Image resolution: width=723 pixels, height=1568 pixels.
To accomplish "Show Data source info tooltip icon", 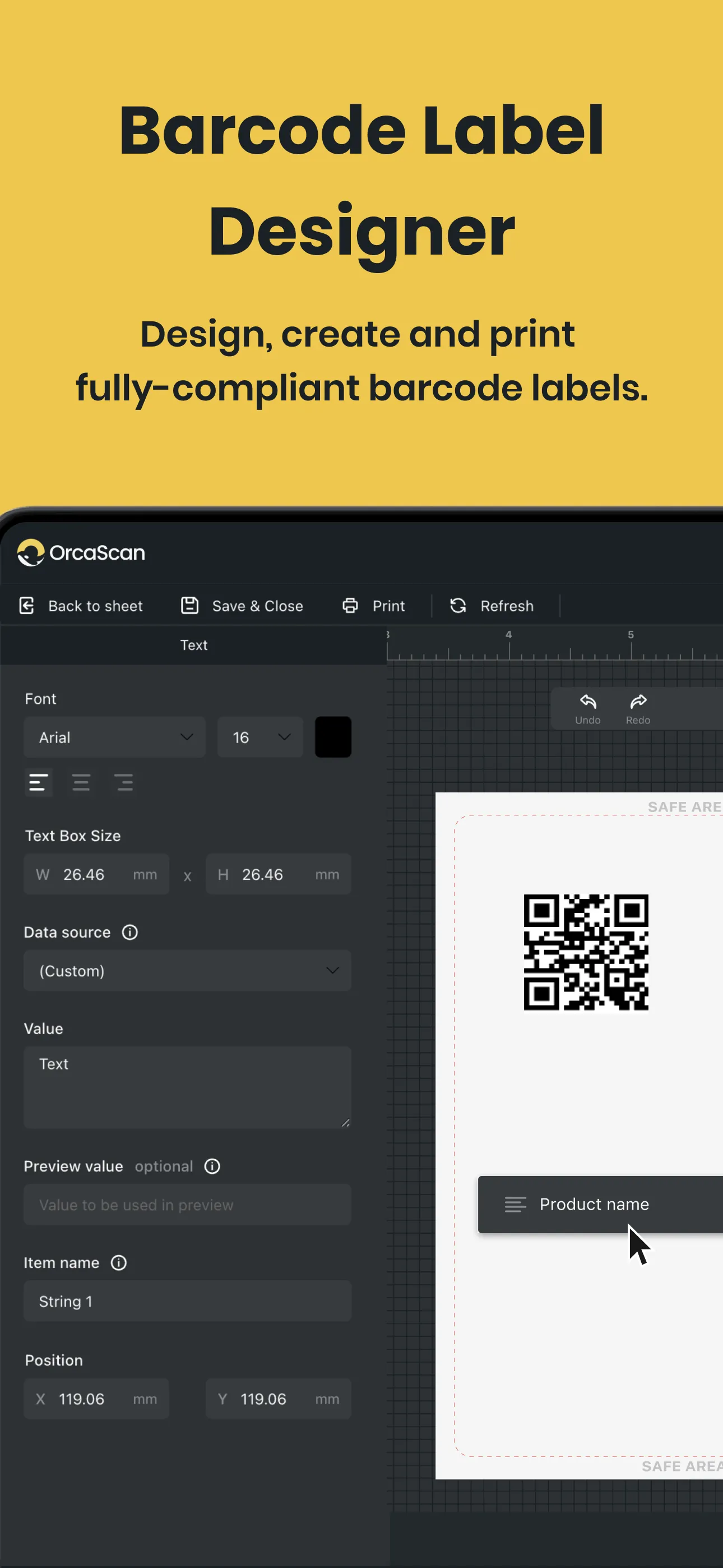I will click(129, 932).
